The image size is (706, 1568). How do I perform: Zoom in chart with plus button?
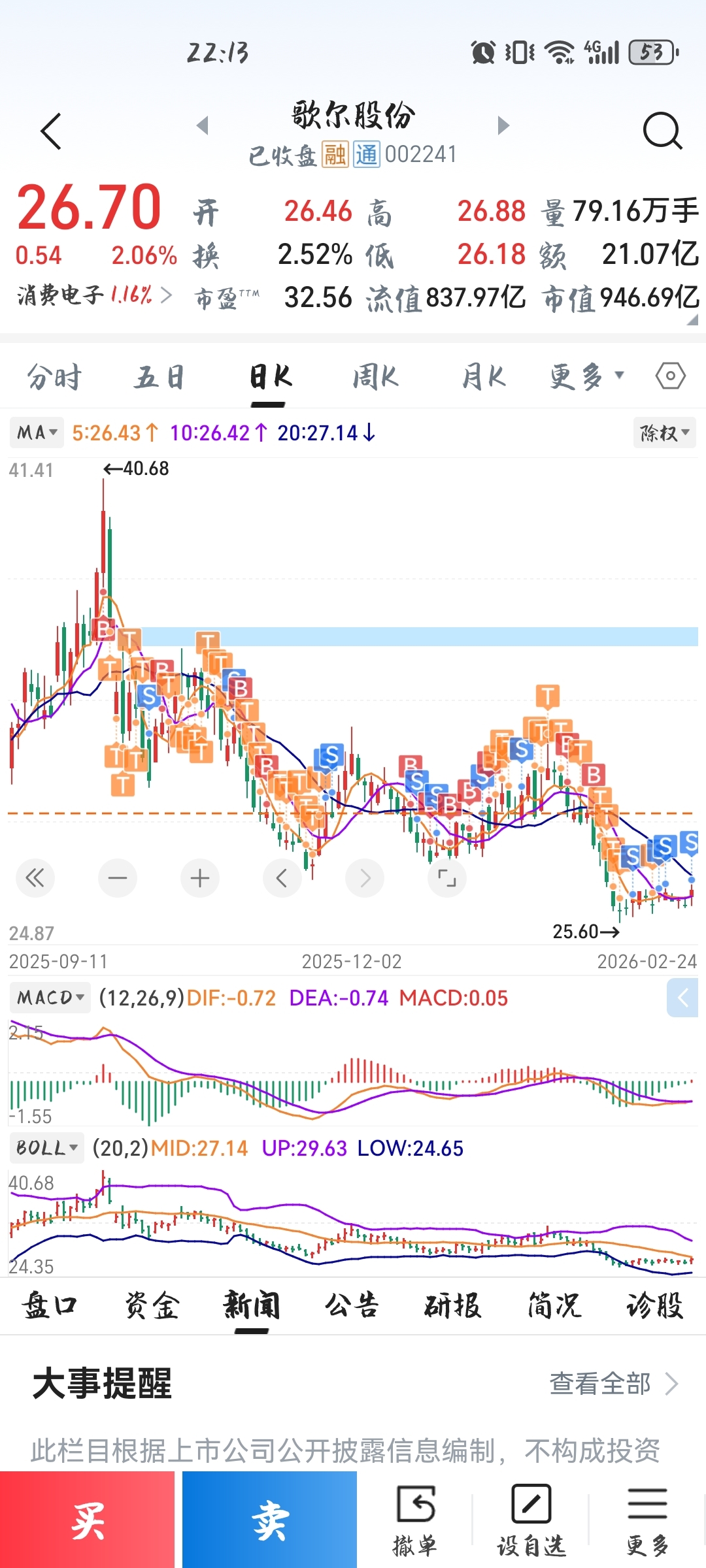coord(200,878)
